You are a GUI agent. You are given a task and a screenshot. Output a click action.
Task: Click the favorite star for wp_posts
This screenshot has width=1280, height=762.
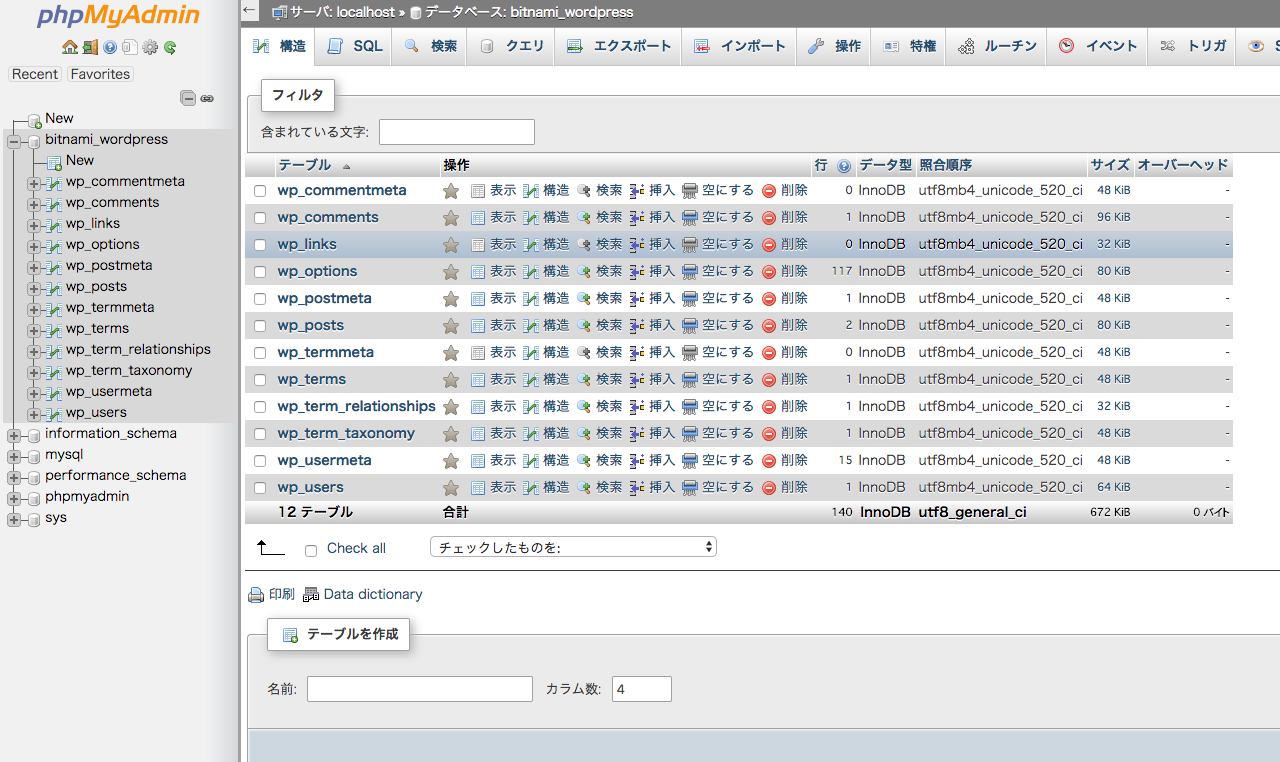[451, 326]
